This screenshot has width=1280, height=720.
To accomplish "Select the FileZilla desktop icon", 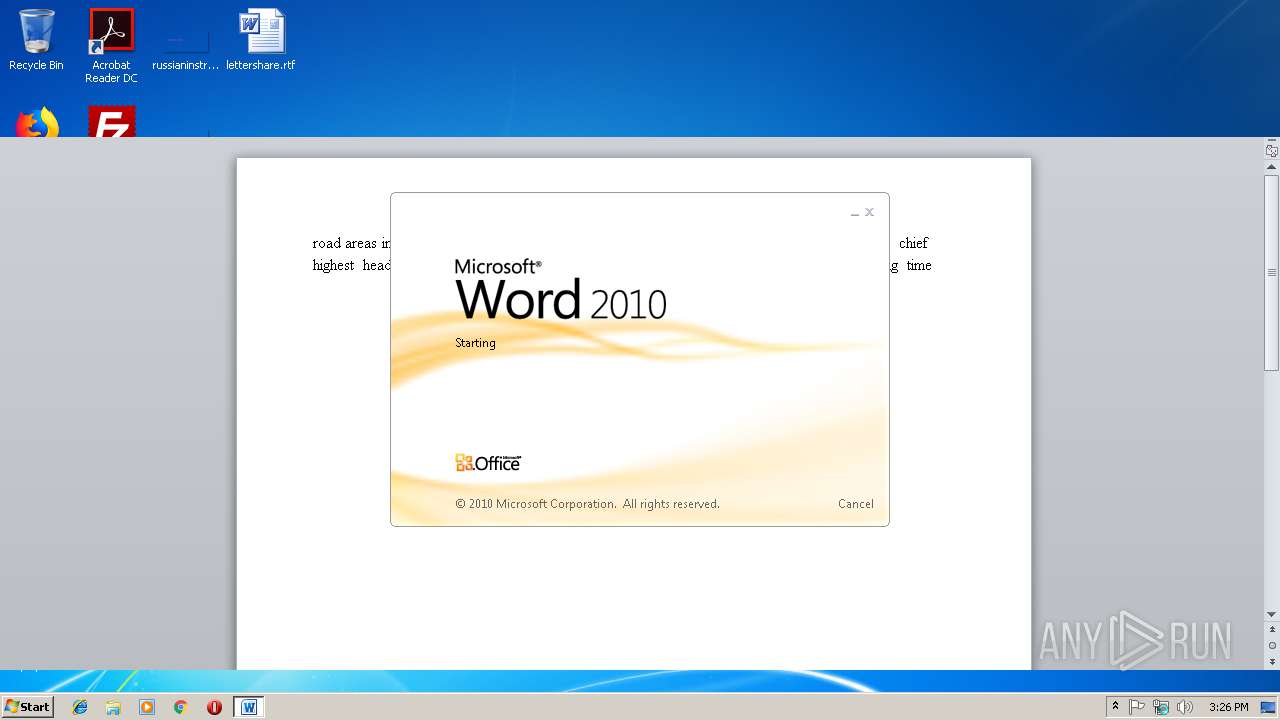I will pyautogui.click(x=111, y=121).
